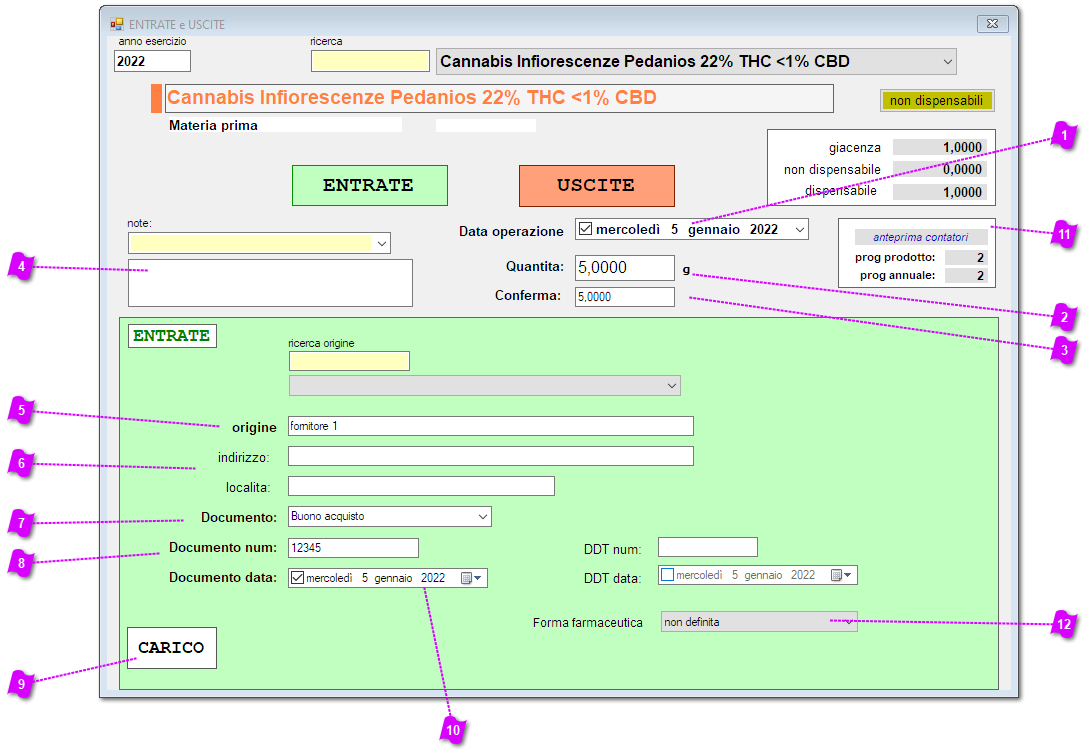
Task: Click the prog prodotto counter value
Action: (966, 257)
